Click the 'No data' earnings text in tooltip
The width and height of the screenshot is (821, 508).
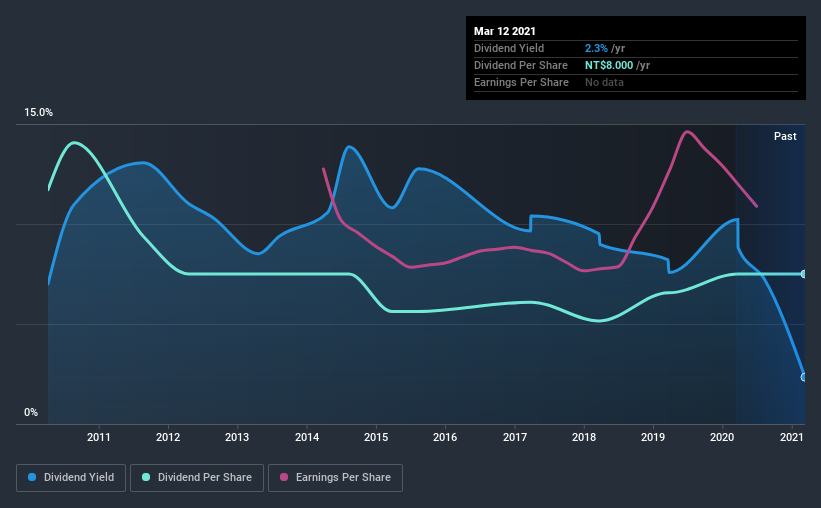pos(604,82)
